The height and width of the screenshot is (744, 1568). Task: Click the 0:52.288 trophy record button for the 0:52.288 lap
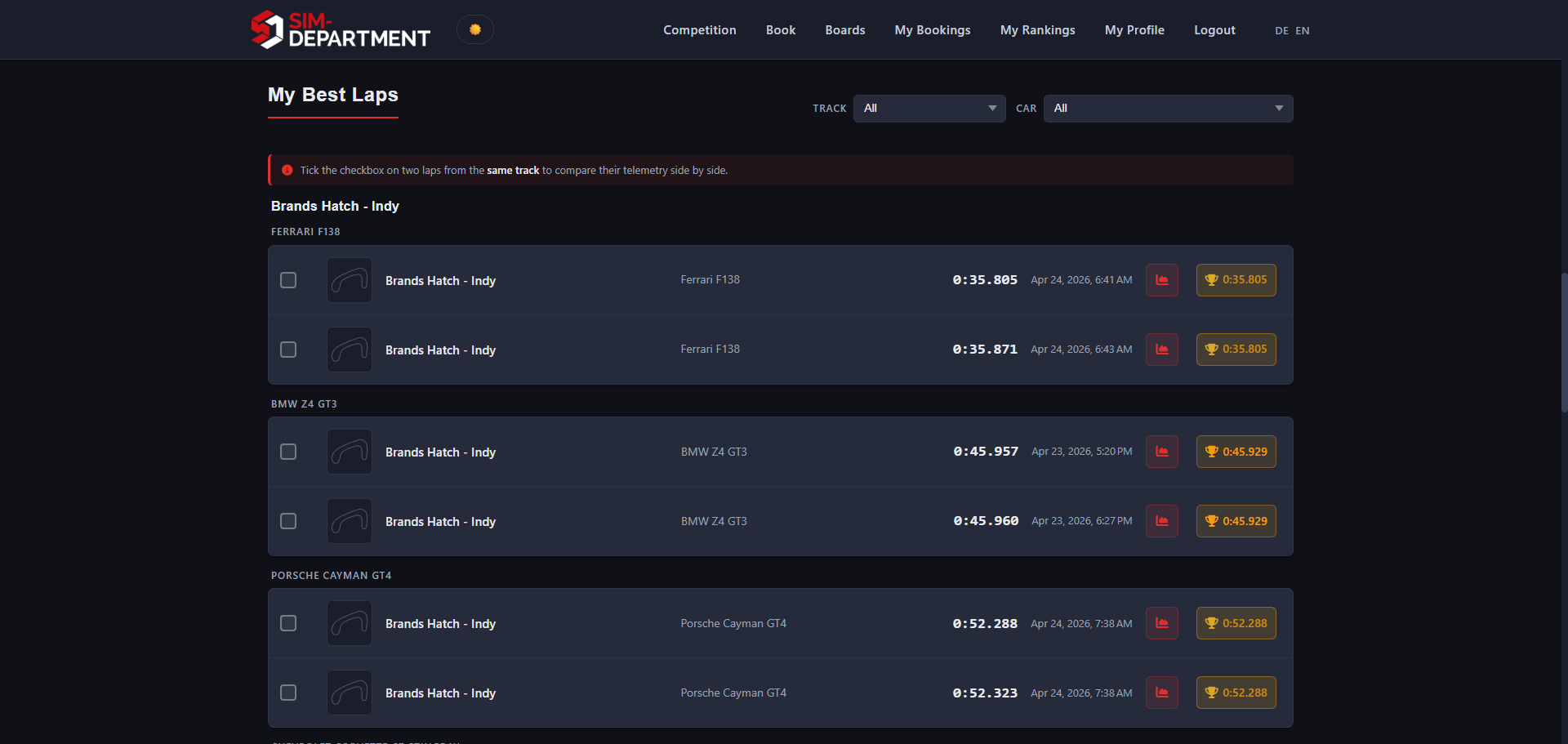(1236, 623)
